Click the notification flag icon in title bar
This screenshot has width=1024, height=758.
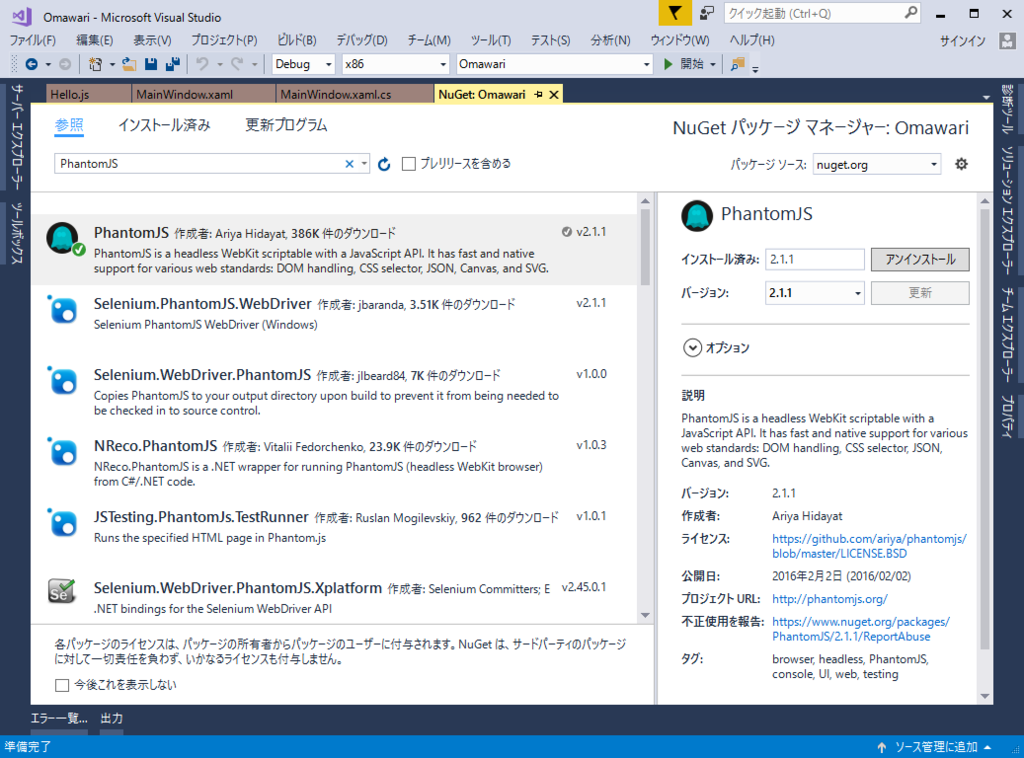[x=675, y=13]
